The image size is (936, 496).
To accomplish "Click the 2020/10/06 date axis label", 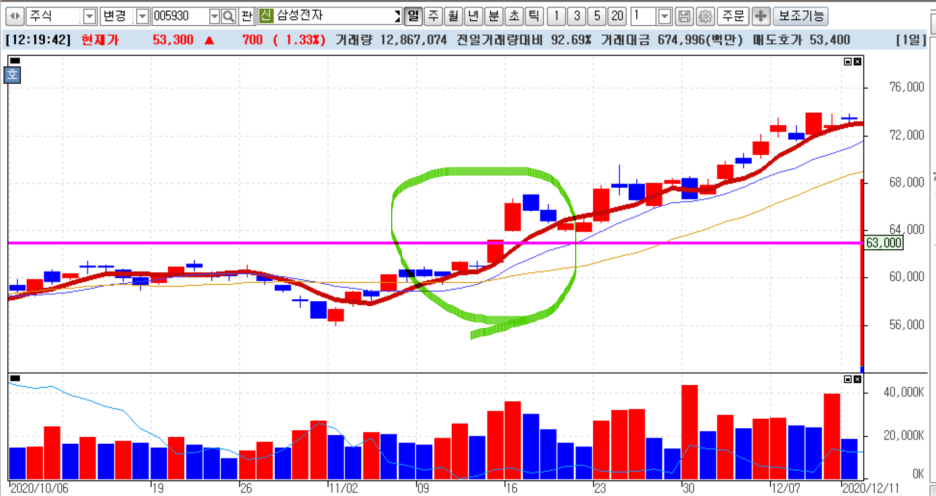I will (39, 488).
